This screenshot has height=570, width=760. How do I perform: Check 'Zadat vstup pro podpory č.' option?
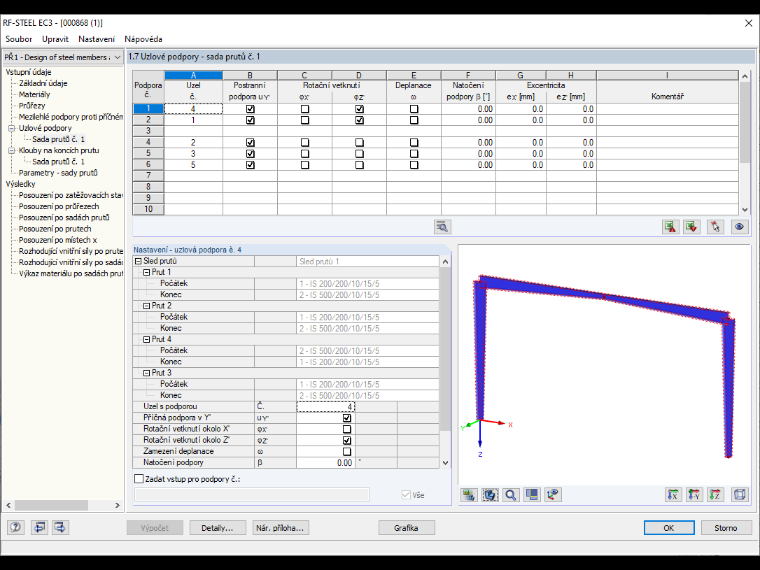pos(139,479)
